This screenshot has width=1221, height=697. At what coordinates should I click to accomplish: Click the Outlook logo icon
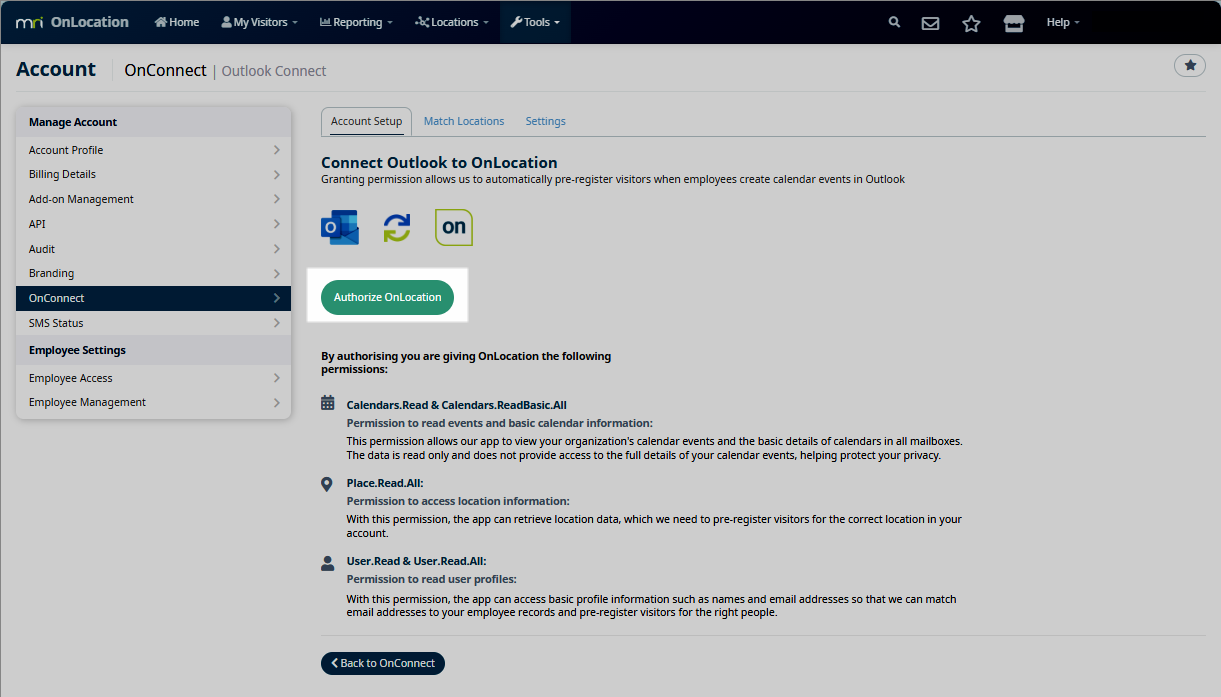coord(340,227)
